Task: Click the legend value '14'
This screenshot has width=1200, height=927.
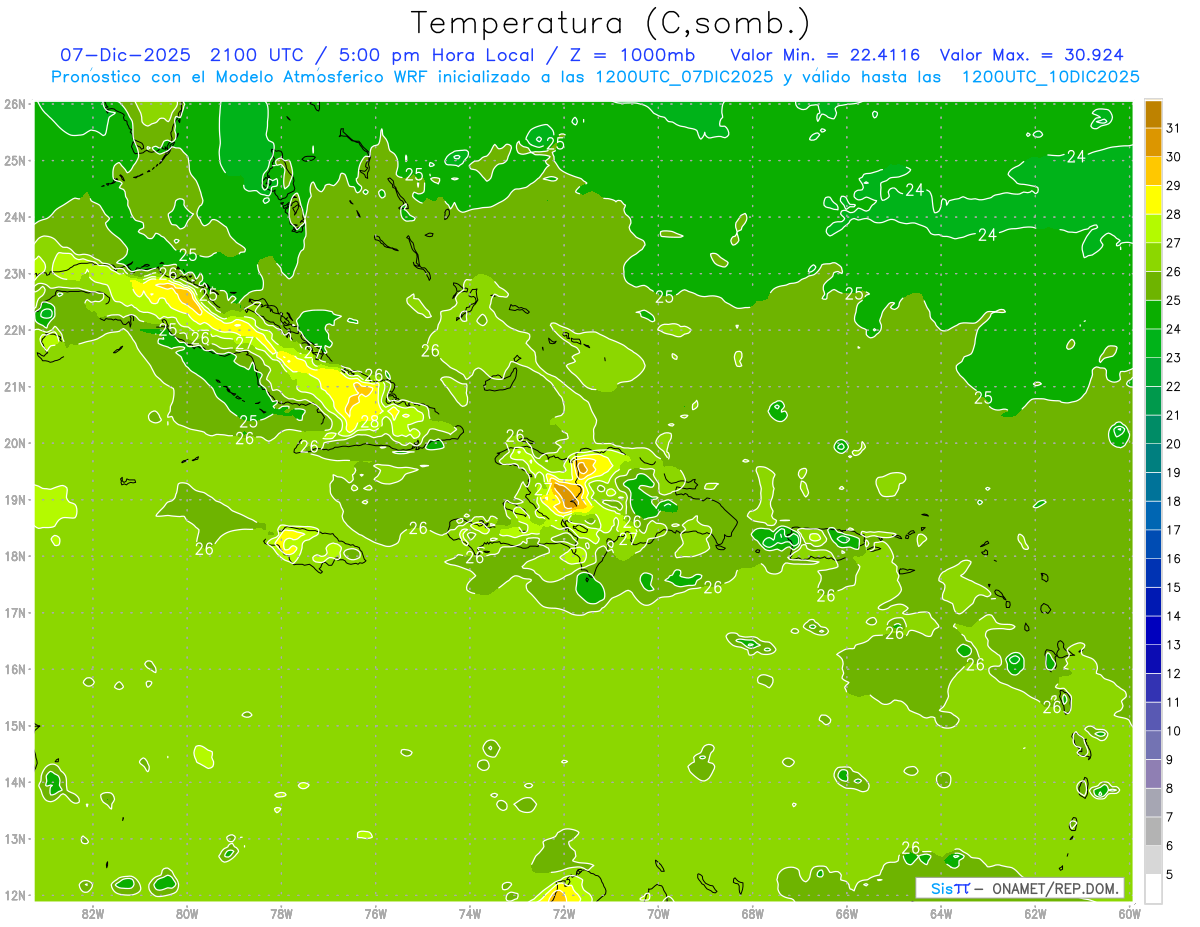Action: [x=1173, y=616]
